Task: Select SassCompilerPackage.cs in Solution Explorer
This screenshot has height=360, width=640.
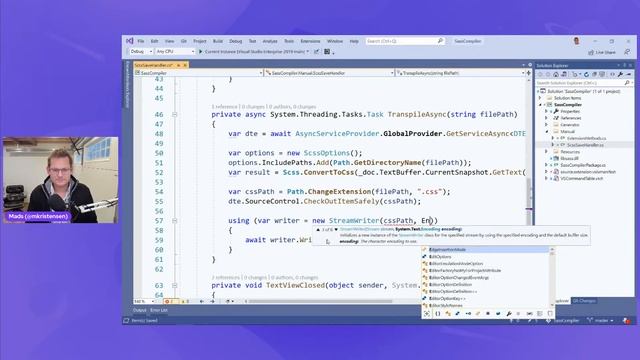Action: click(x=583, y=165)
